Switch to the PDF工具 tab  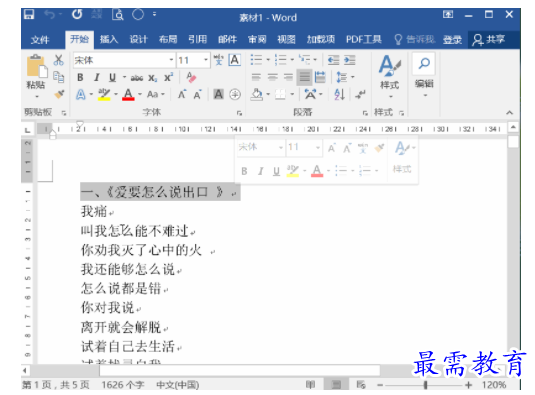[x=364, y=40]
